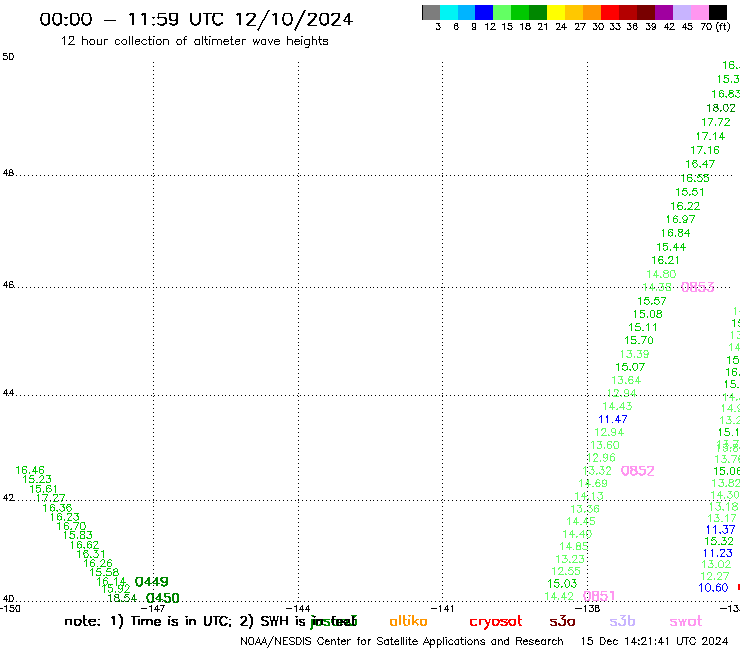Select the wave height value 18.02

[x=721, y=108]
